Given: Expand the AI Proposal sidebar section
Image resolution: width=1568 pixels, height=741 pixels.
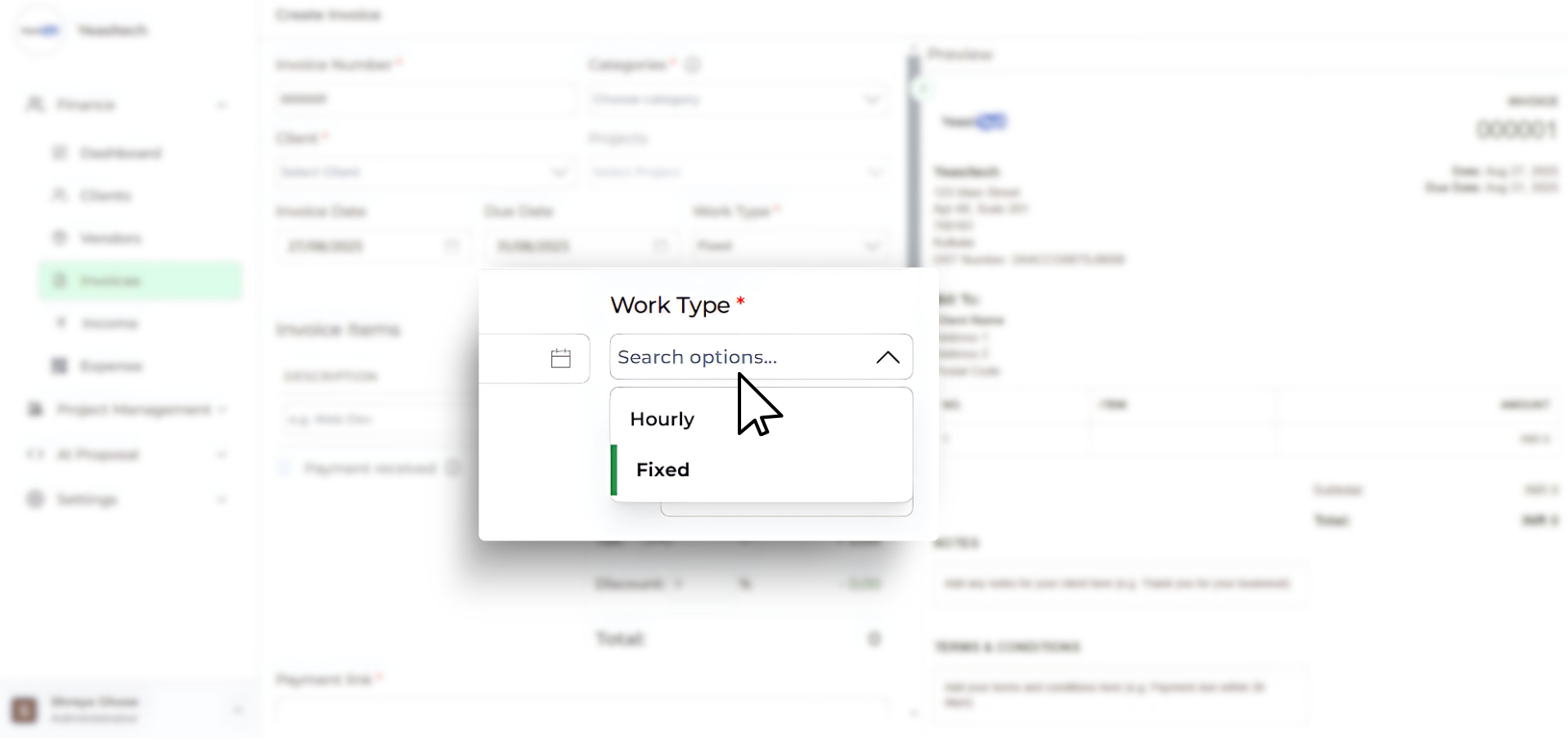Looking at the screenshot, I should pos(222,454).
